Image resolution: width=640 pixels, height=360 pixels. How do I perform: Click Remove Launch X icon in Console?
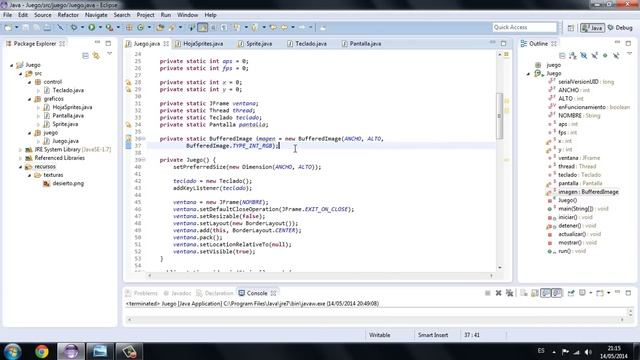coord(498,293)
